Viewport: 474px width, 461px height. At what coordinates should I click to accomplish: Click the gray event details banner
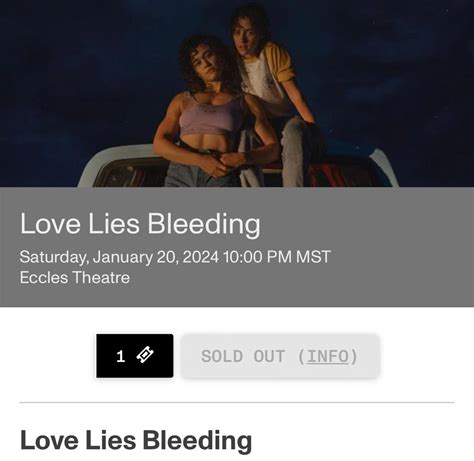(x=237, y=247)
